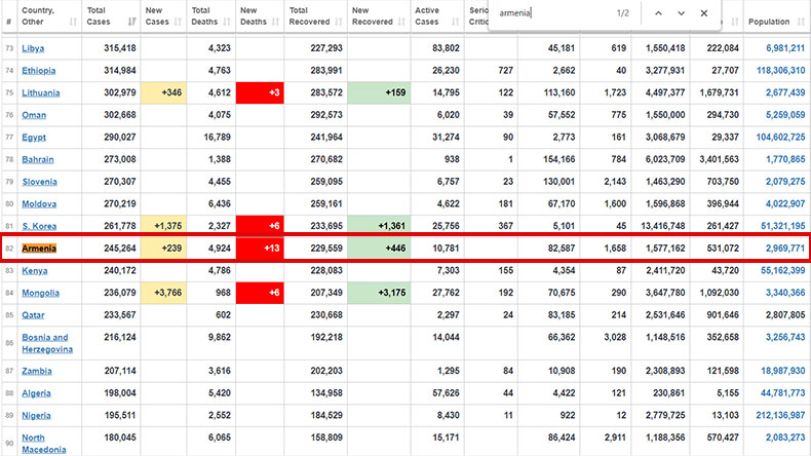
Task: Click Libya population 6,981,211
Action: (x=785, y=48)
